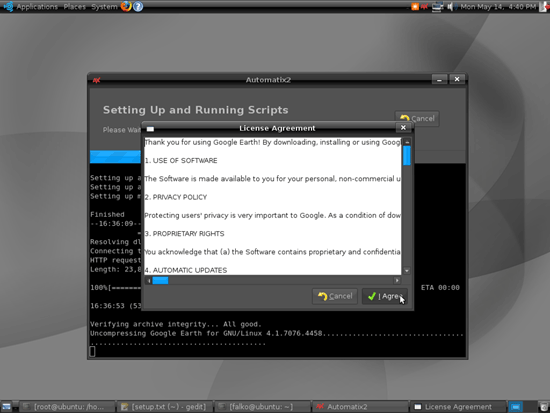Viewport: 550px width, 413px height.
Task: Open the Help icon in top panel
Action: 138,6
